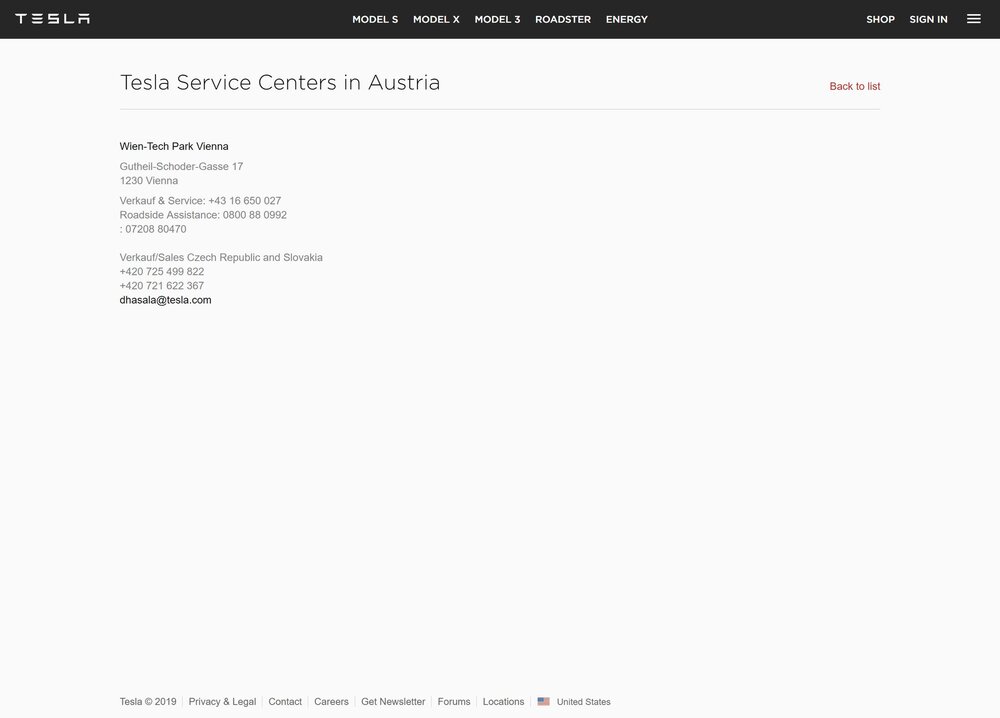
Task: Open the Energy menu item
Action: 627,19
